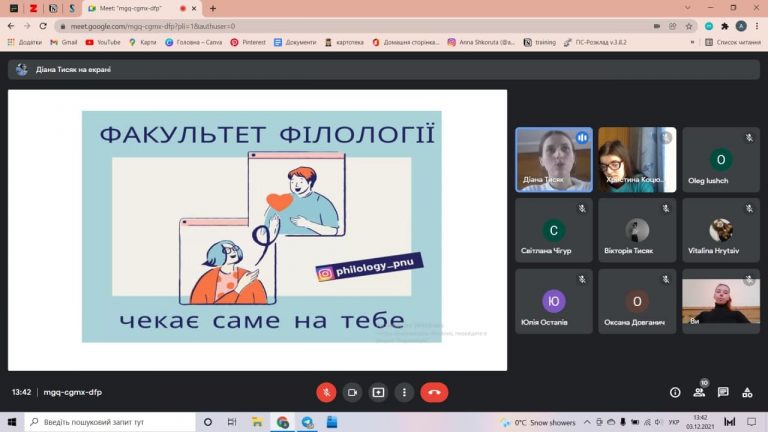Click the Windows taskbar search field
The image size is (768, 432).
pos(110,422)
